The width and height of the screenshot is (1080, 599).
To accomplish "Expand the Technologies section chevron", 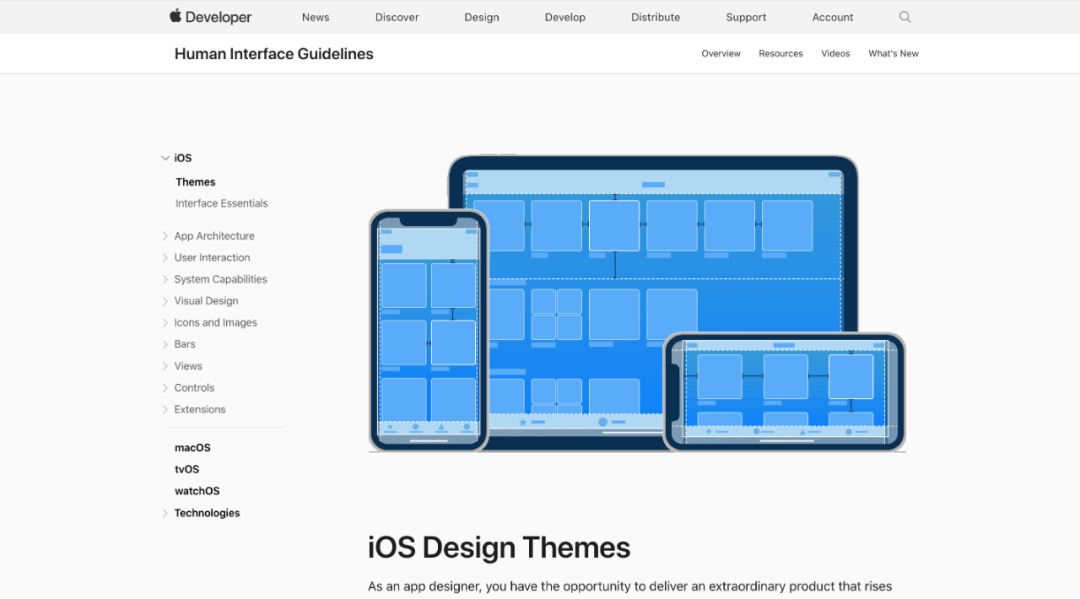I will coord(165,513).
